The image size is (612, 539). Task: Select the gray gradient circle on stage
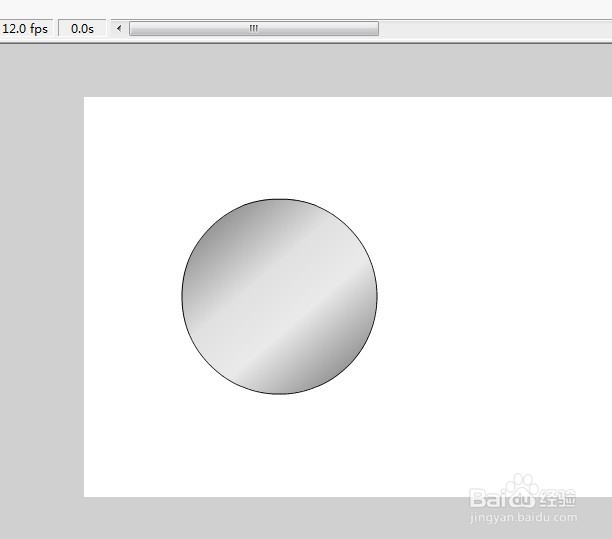pyautogui.click(x=279, y=297)
